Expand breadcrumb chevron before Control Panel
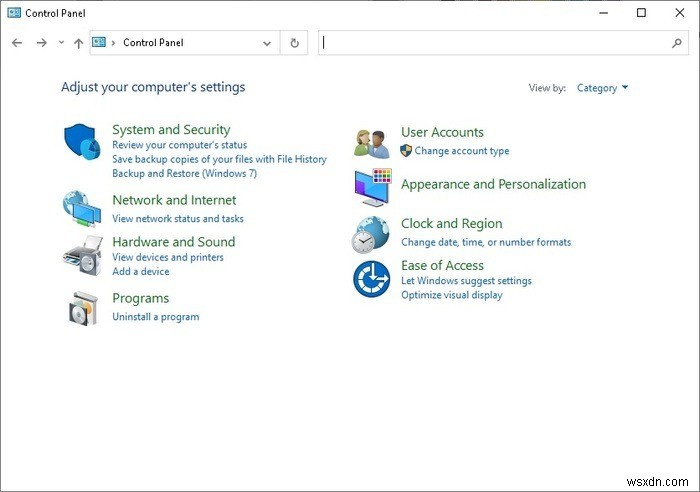Viewport: 700px width, 492px height. point(113,43)
